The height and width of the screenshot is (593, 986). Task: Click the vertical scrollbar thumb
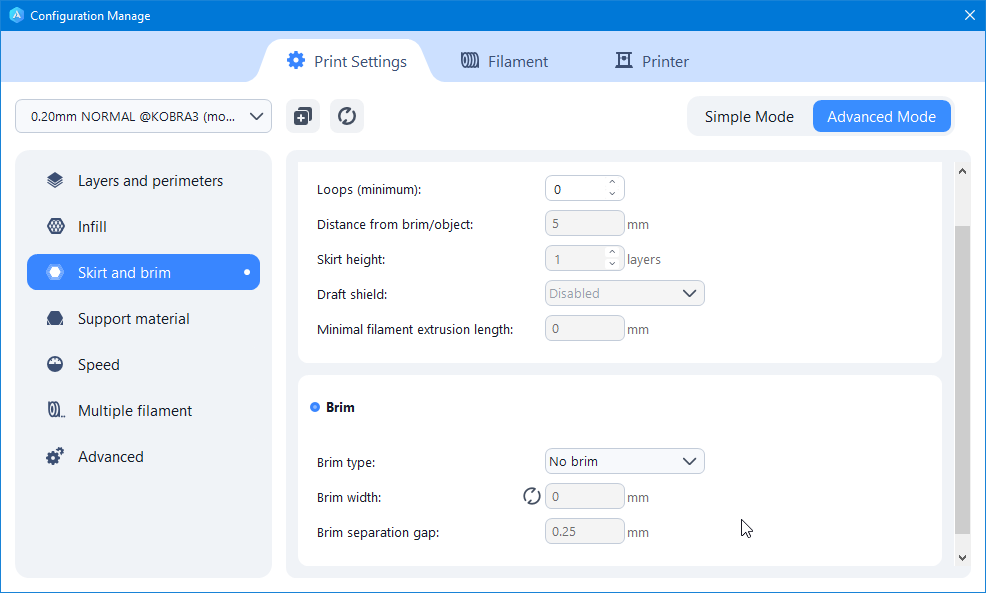(x=962, y=379)
